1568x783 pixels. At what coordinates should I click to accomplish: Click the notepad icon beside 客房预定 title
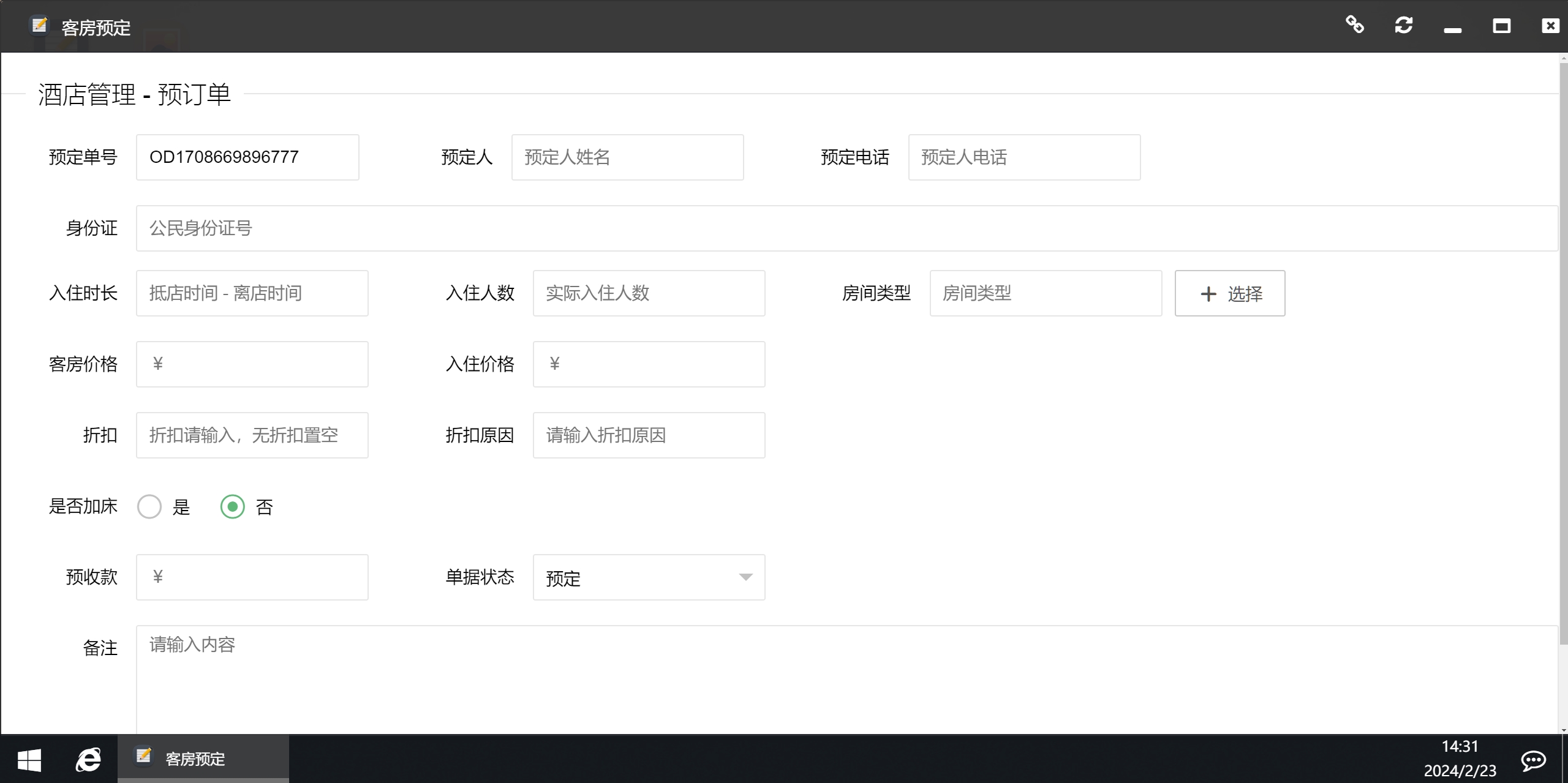click(39, 25)
